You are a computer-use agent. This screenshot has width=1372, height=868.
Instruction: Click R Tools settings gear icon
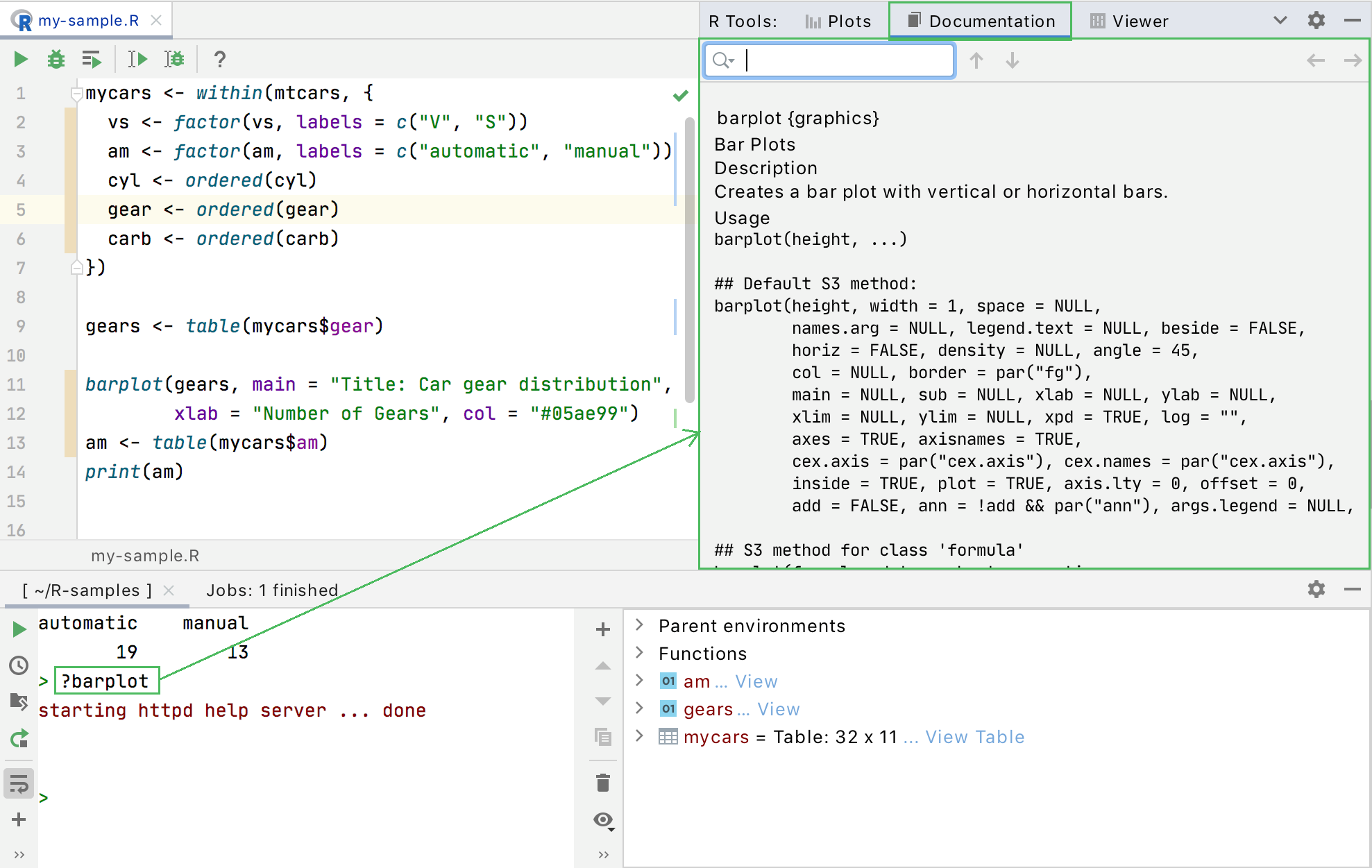point(1316,21)
